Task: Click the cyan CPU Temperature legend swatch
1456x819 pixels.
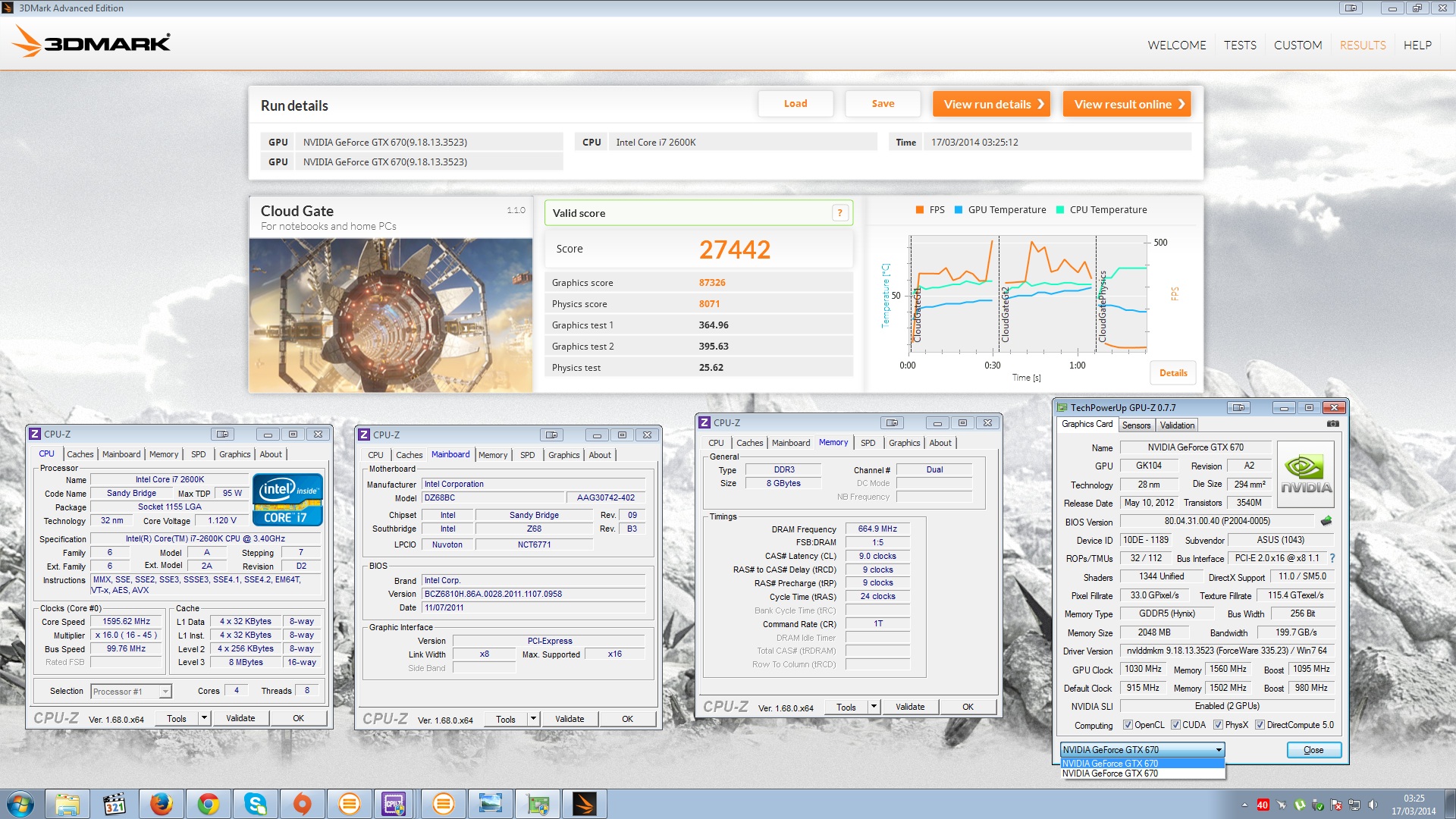Action: [x=1060, y=210]
